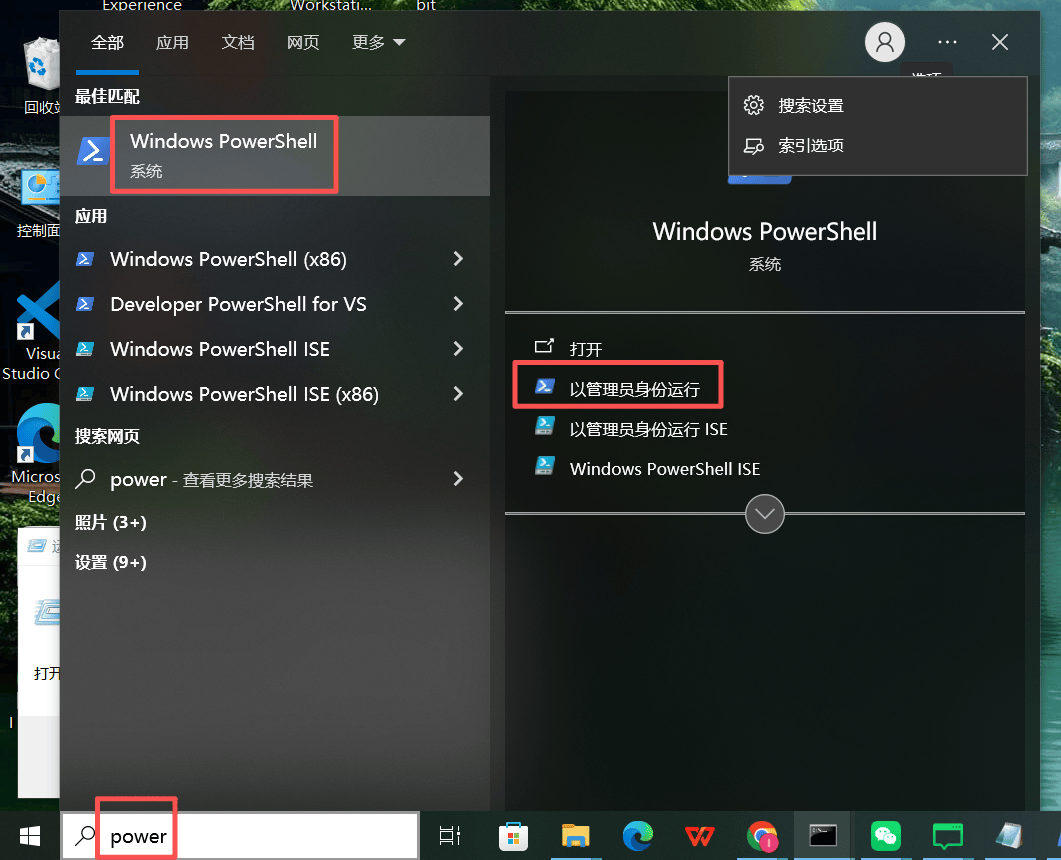Open the Windows Start button
Image resolution: width=1061 pixels, height=860 pixels.
click(30, 836)
